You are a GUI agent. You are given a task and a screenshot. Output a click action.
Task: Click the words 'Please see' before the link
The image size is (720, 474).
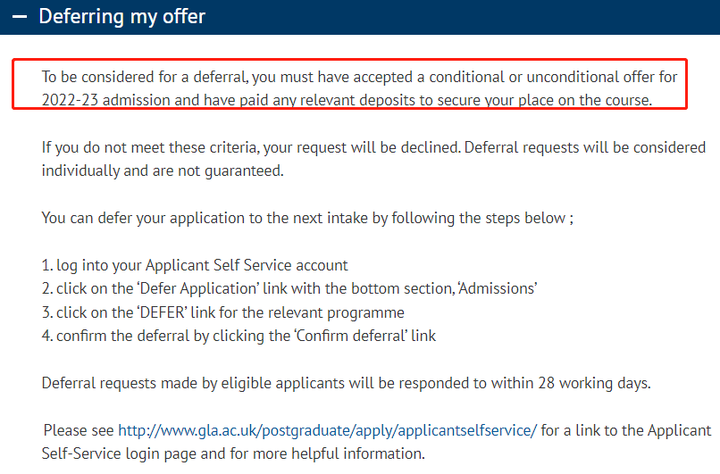pyautogui.click(x=79, y=431)
